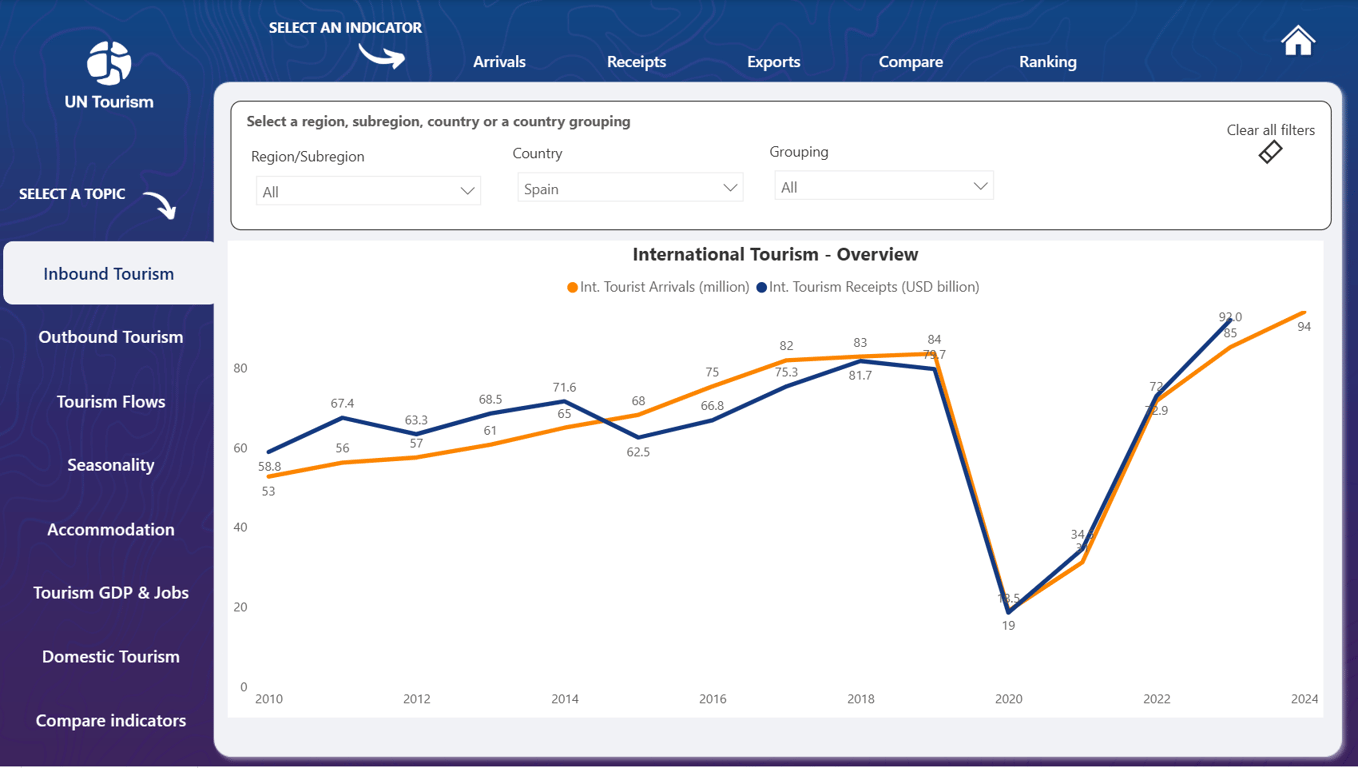Viewport: 1358px width, 768px height.
Task: Select the Domestic Tourism topic
Action: [111, 657]
